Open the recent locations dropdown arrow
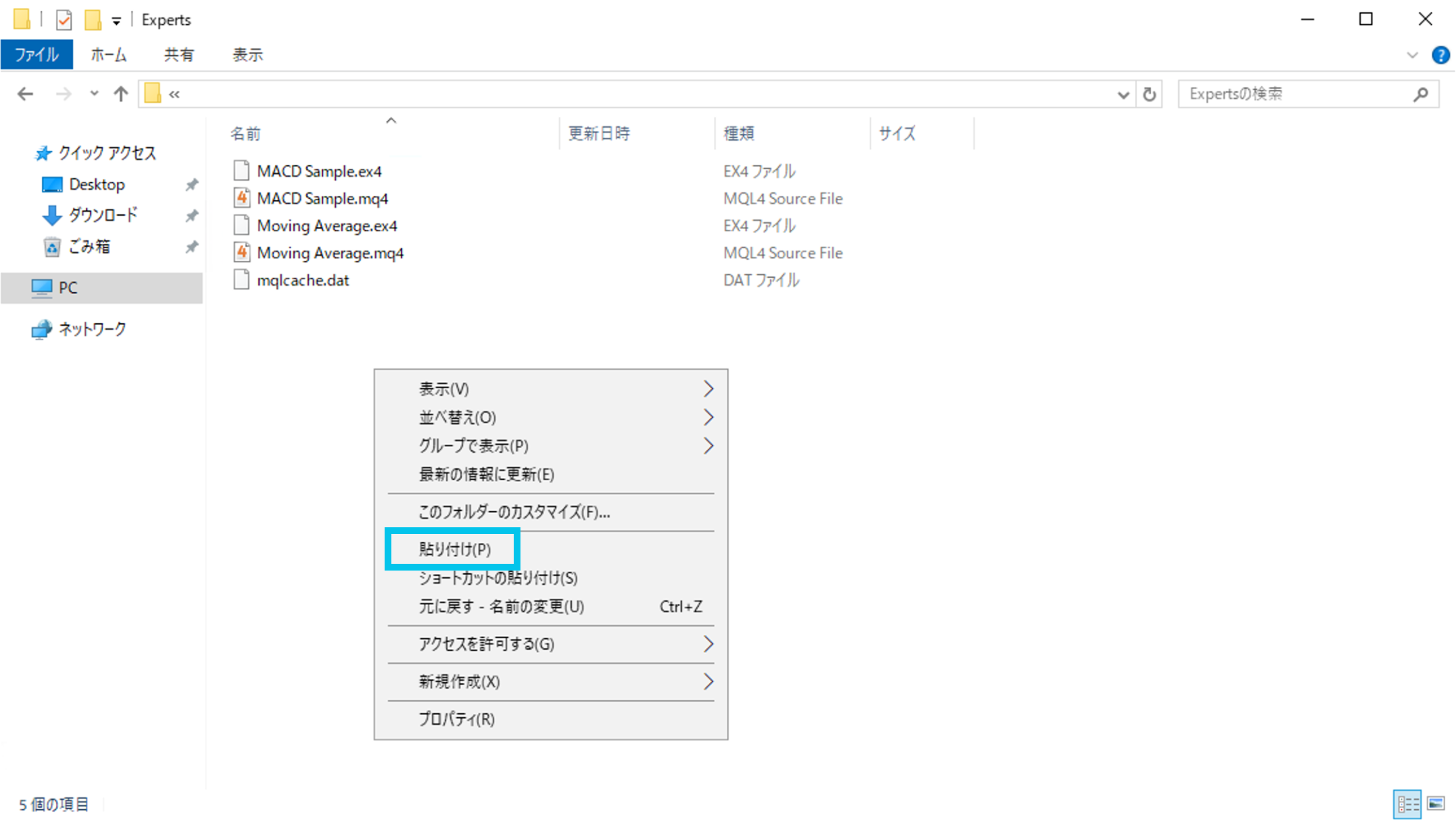 (94, 94)
